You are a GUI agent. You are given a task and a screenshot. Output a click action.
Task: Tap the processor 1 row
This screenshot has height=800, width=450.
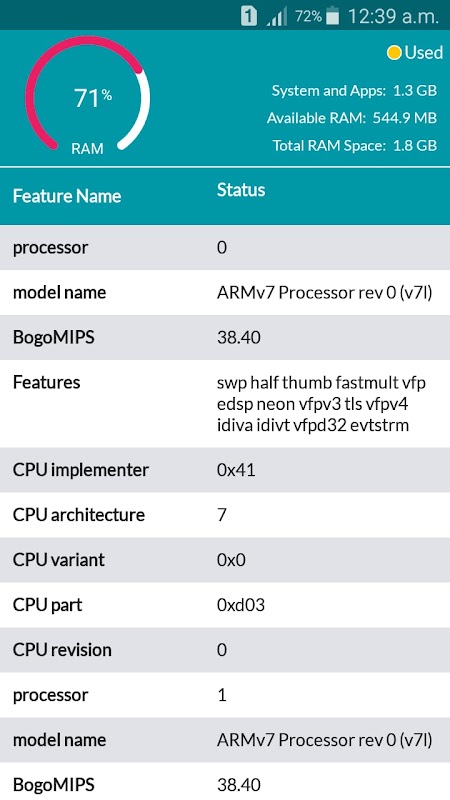(x=225, y=695)
